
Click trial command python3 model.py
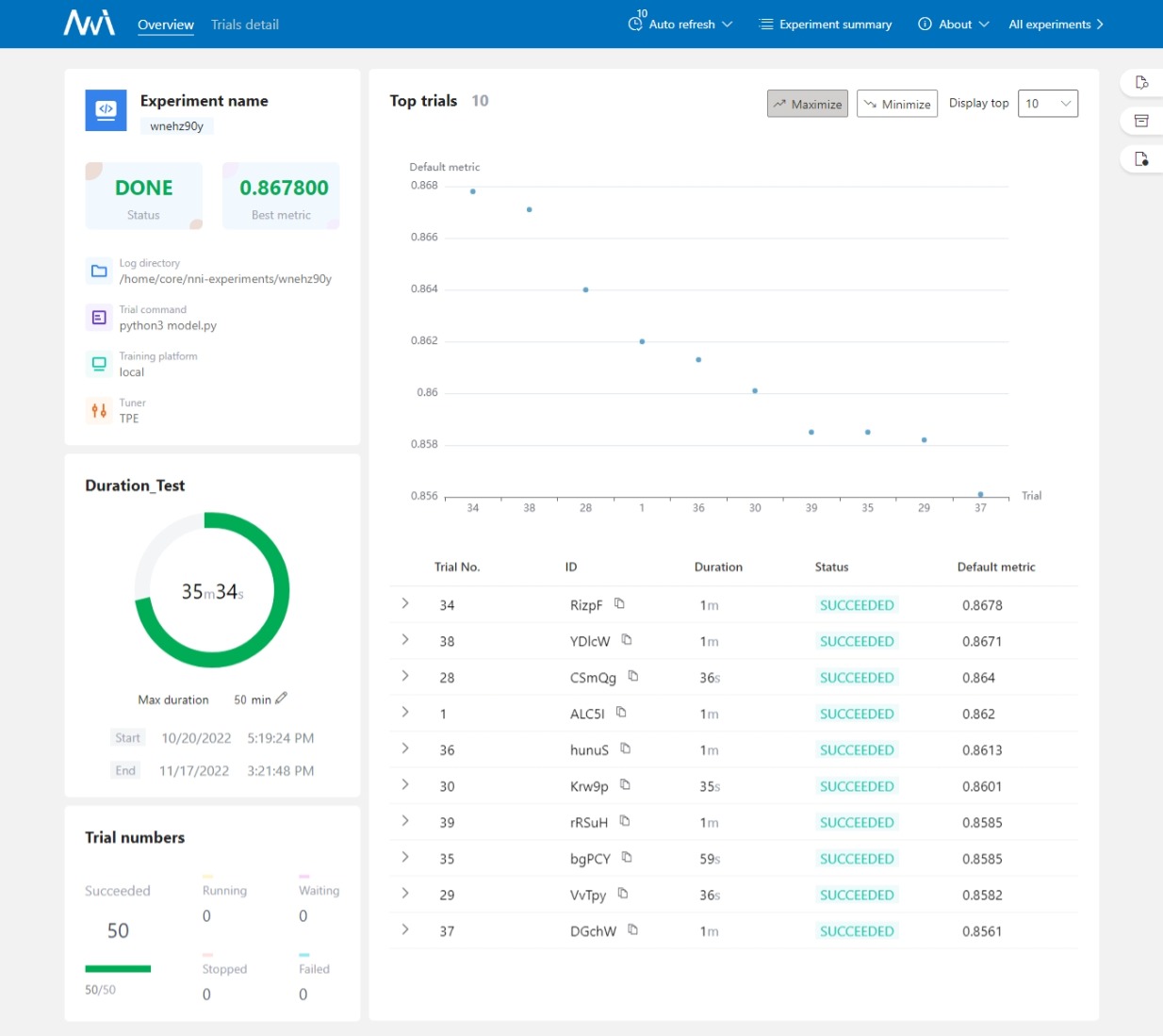168,325
